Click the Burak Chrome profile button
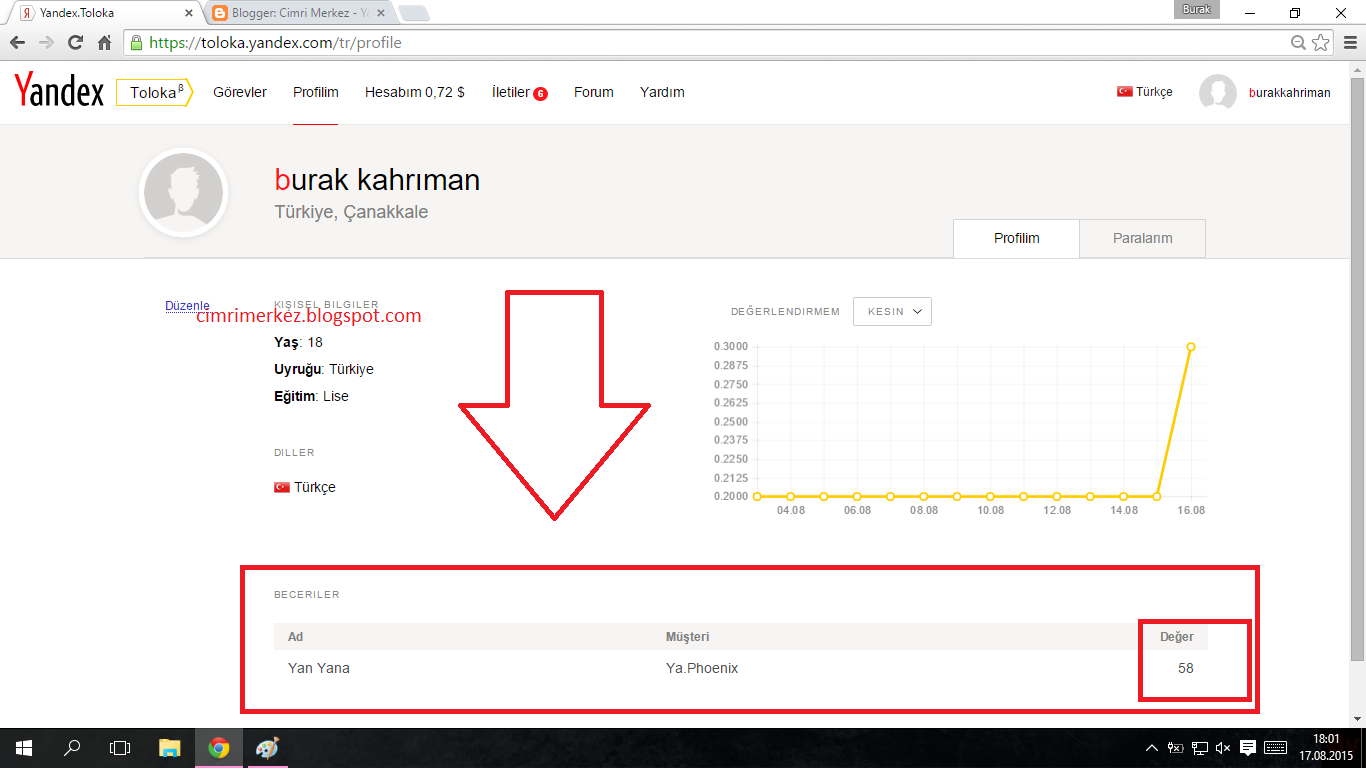 [1196, 10]
